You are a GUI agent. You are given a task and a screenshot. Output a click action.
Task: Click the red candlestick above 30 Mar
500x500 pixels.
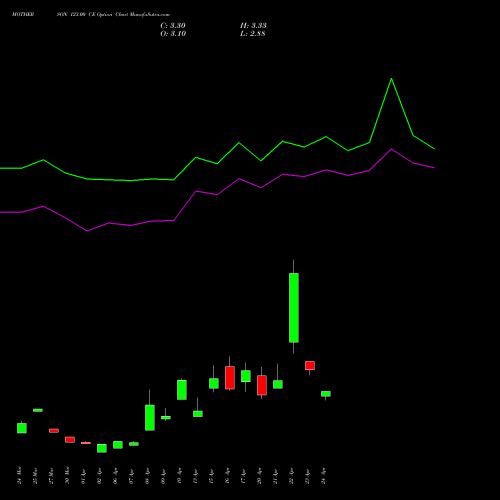(x=70, y=439)
